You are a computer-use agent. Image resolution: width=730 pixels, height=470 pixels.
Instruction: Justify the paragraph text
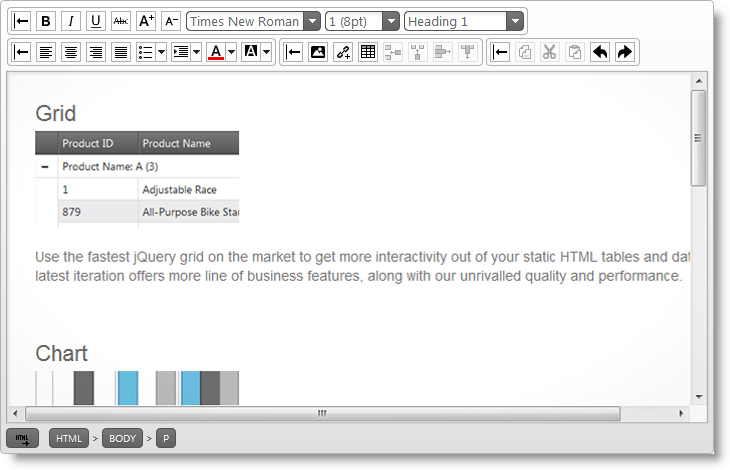(x=121, y=52)
